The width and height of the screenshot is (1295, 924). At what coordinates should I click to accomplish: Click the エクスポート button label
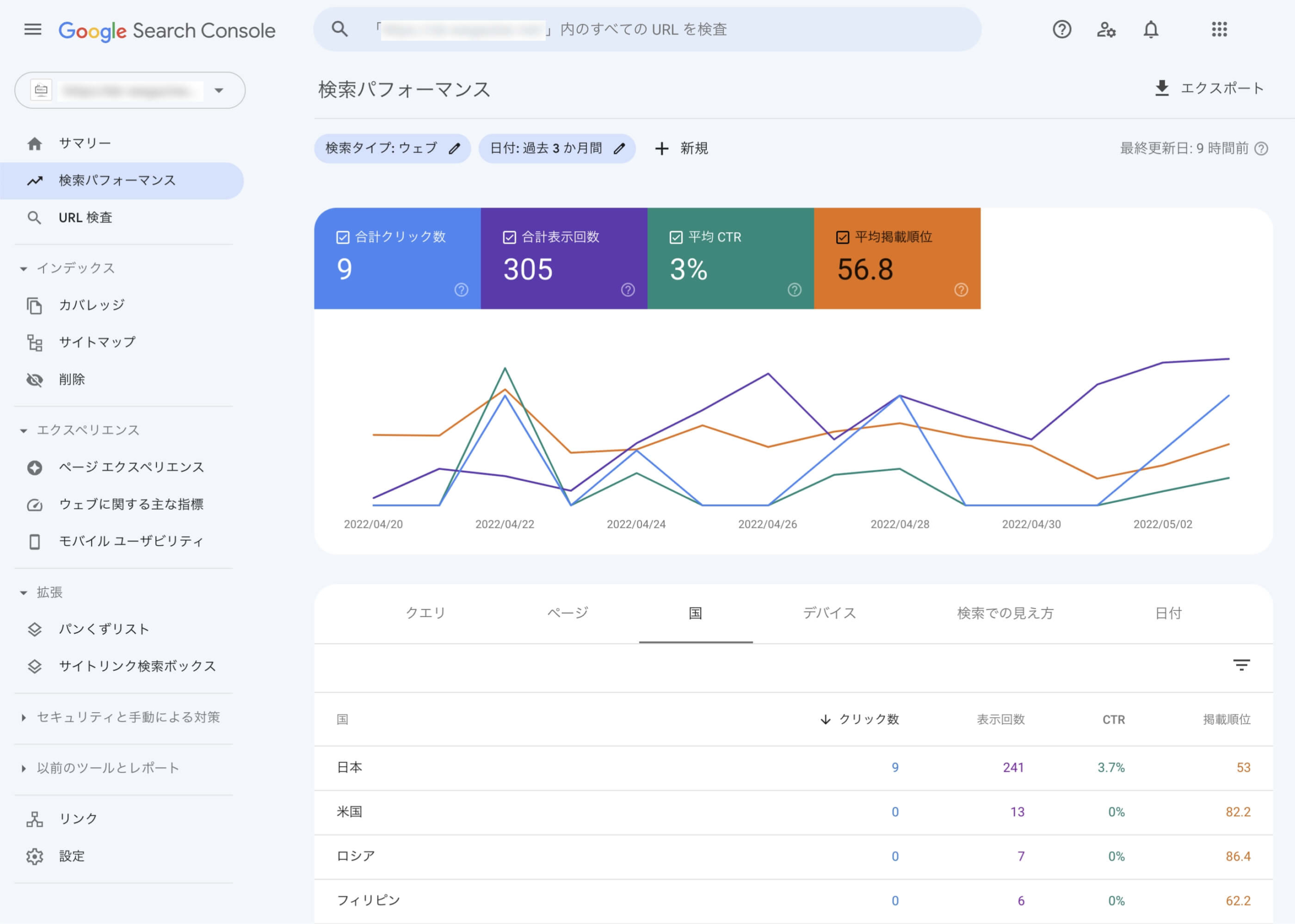pyautogui.click(x=1222, y=88)
